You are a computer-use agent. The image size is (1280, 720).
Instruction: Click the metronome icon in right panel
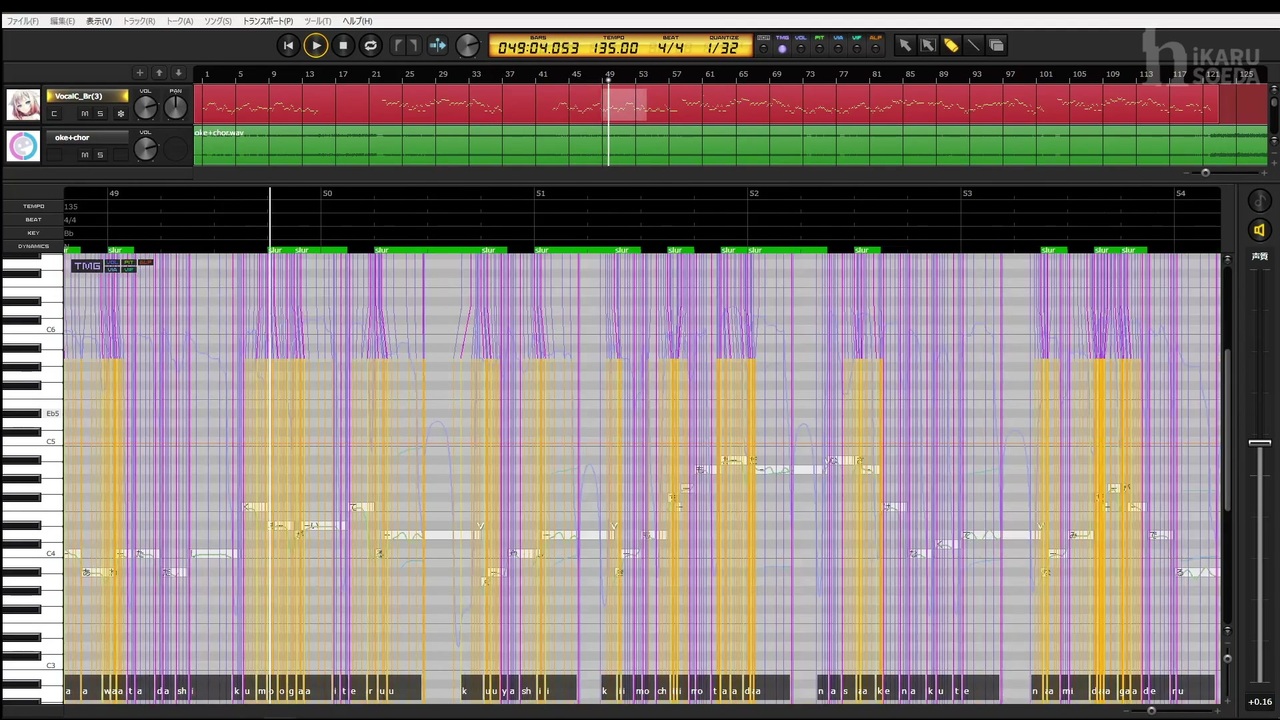coord(1260,201)
